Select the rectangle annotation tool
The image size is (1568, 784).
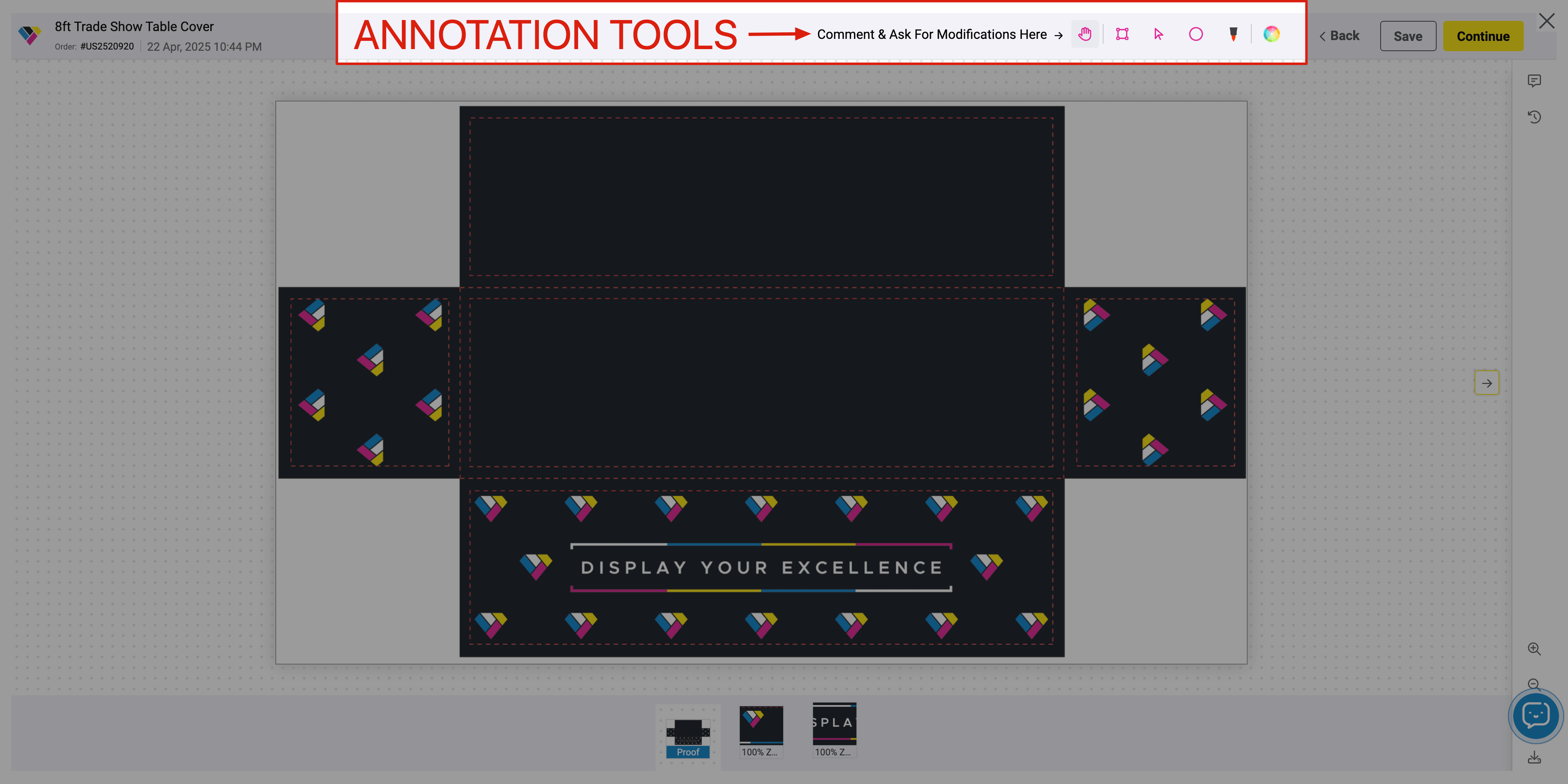pyautogui.click(x=1122, y=34)
